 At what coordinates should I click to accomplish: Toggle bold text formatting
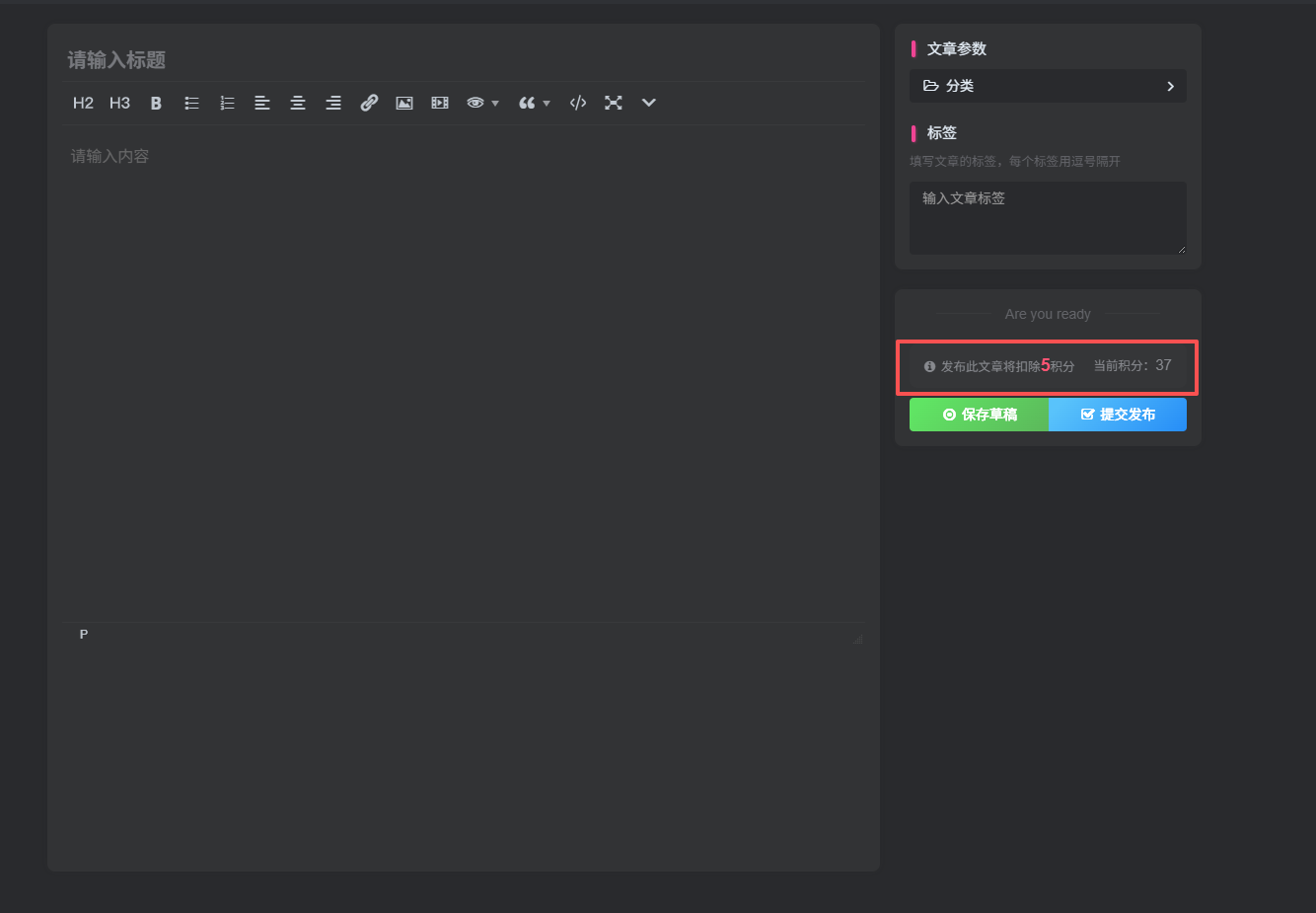pos(156,103)
